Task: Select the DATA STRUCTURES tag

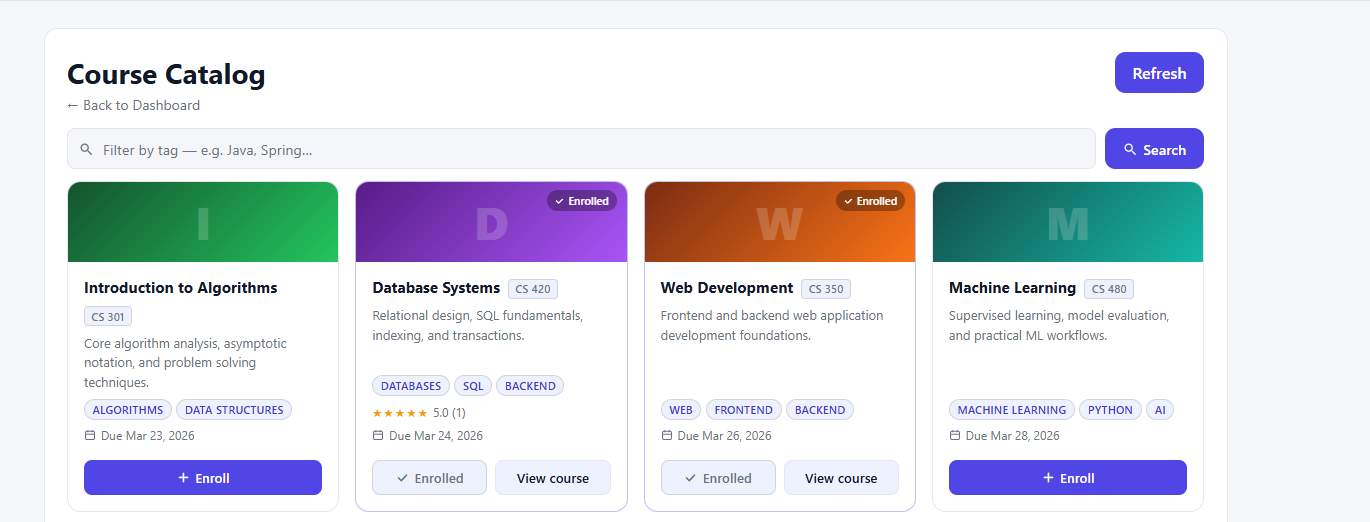Action: [x=234, y=410]
